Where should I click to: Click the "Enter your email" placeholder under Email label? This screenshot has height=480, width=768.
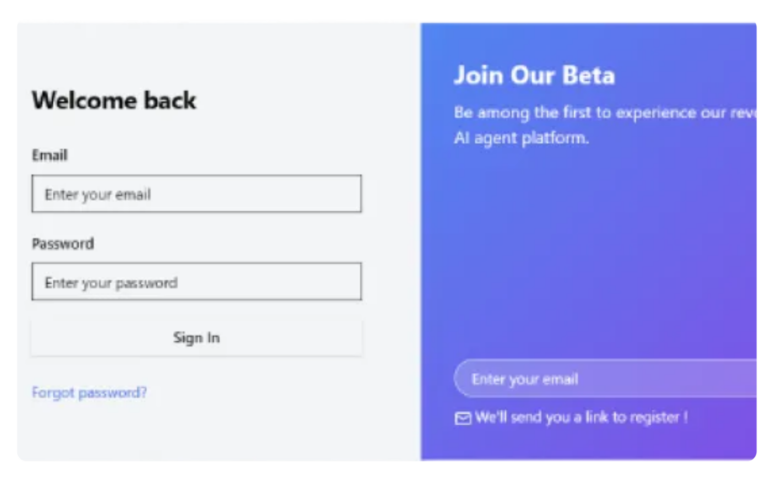(x=98, y=194)
